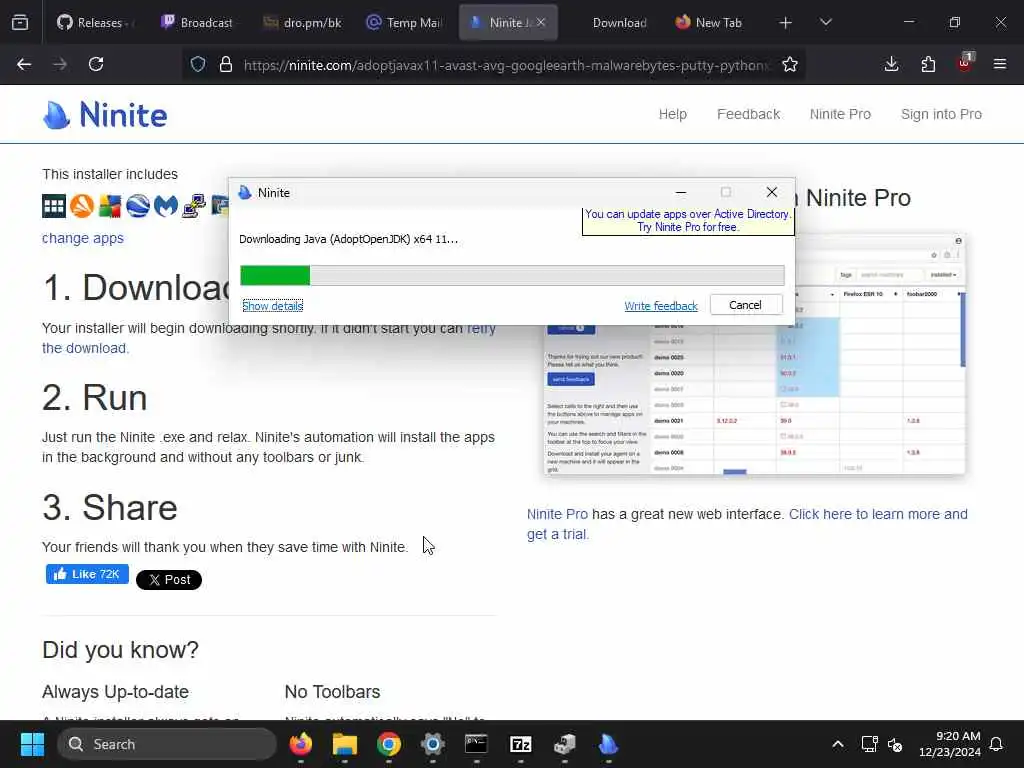Click the browser address bar URL
Viewport: 1024px width, 768px height.
click(506, 65)
